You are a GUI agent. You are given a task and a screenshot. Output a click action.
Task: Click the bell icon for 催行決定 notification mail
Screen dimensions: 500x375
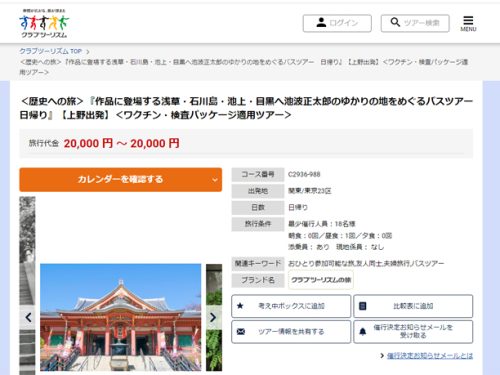(363, 331)
